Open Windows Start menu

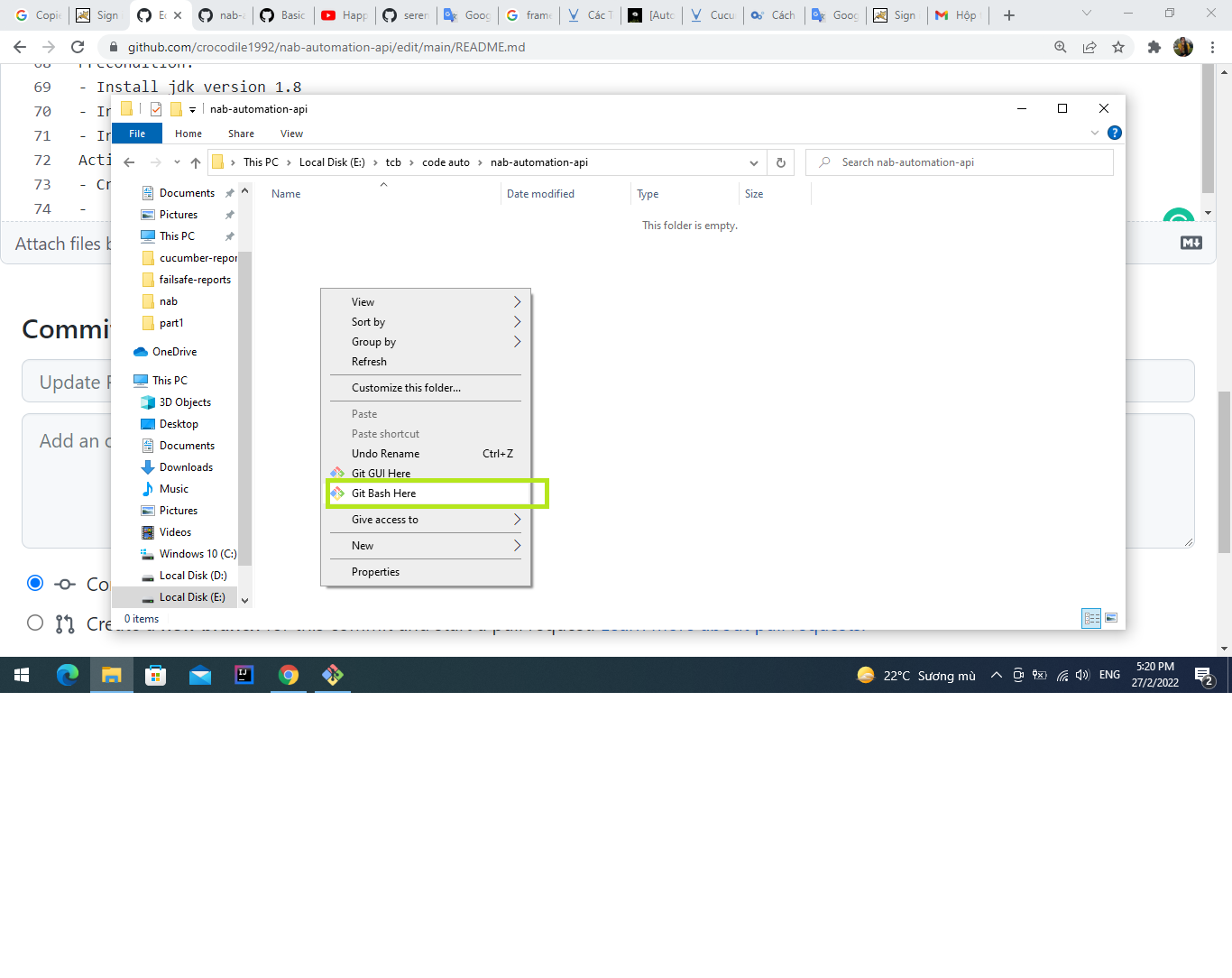[x=22, y=675]
